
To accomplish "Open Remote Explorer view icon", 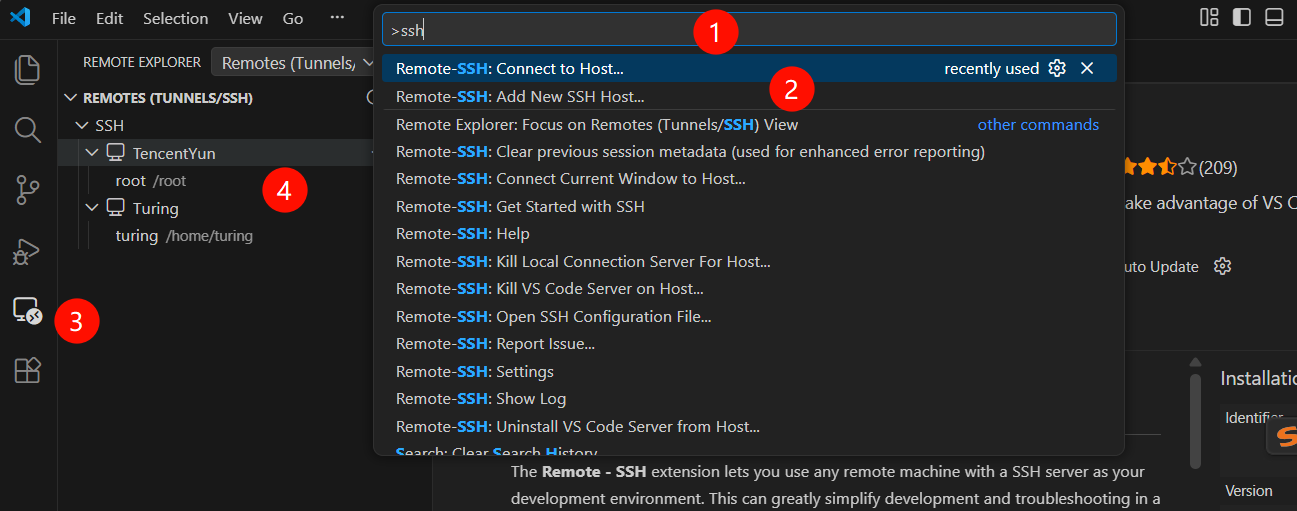I will (x=27, y=311).
